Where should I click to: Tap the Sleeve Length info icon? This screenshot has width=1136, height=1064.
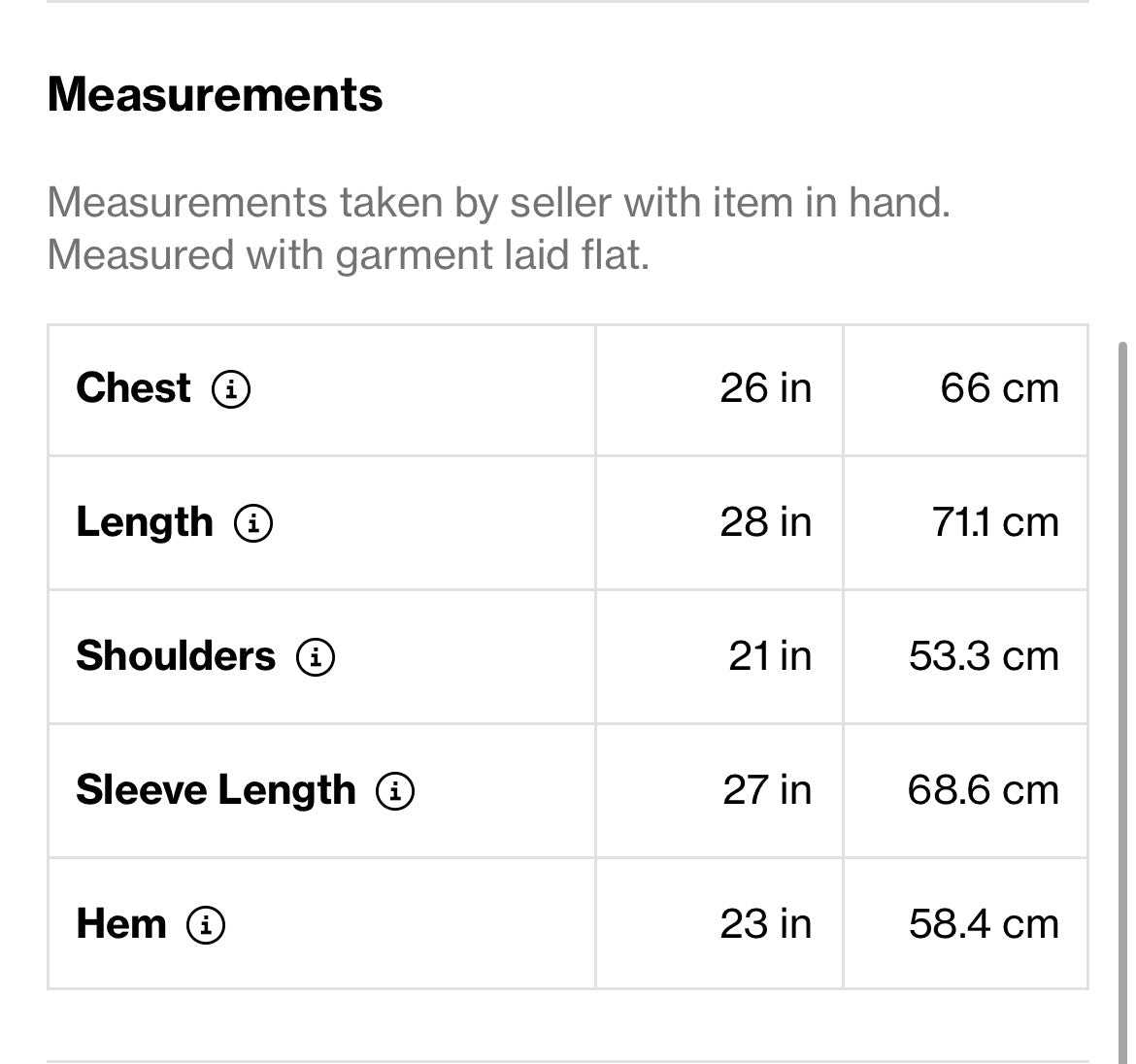click(395, 791)
